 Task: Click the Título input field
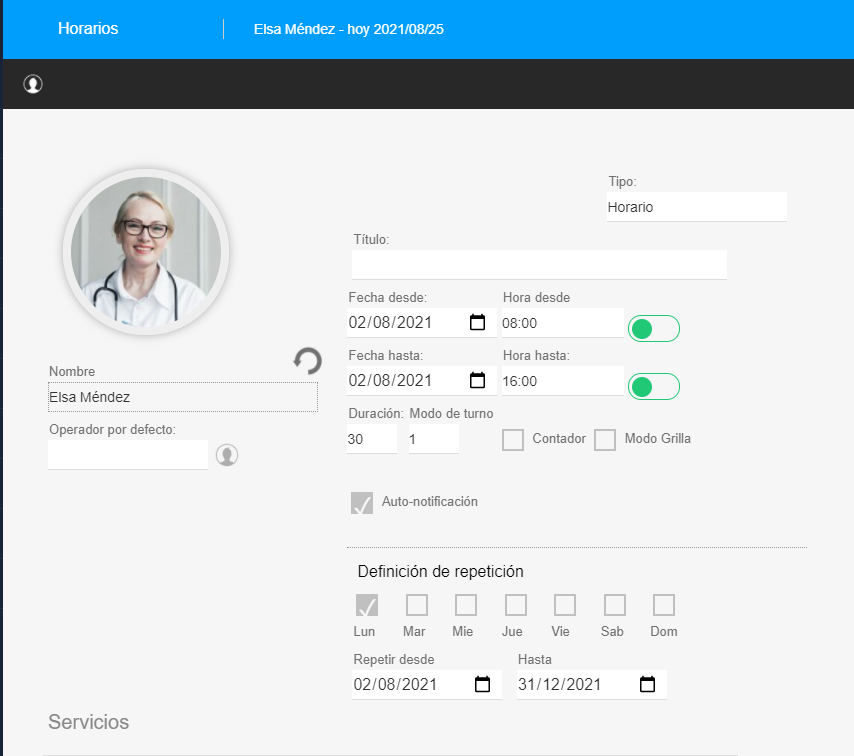click(x=539, y=265)
